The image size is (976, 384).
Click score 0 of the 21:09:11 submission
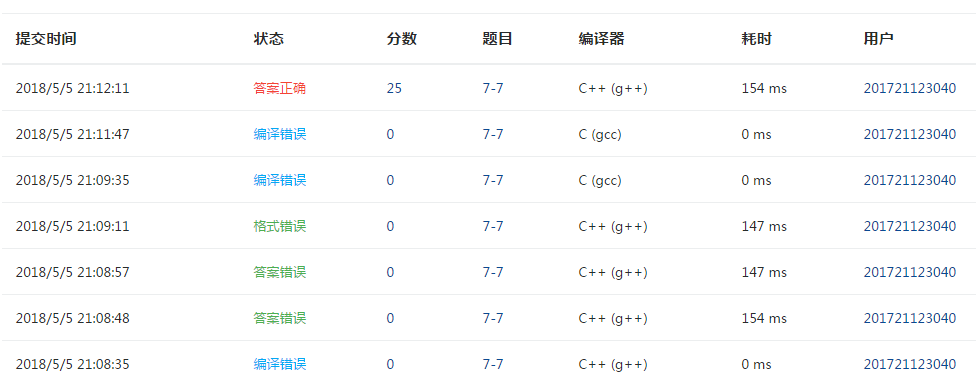pos(390,227)
